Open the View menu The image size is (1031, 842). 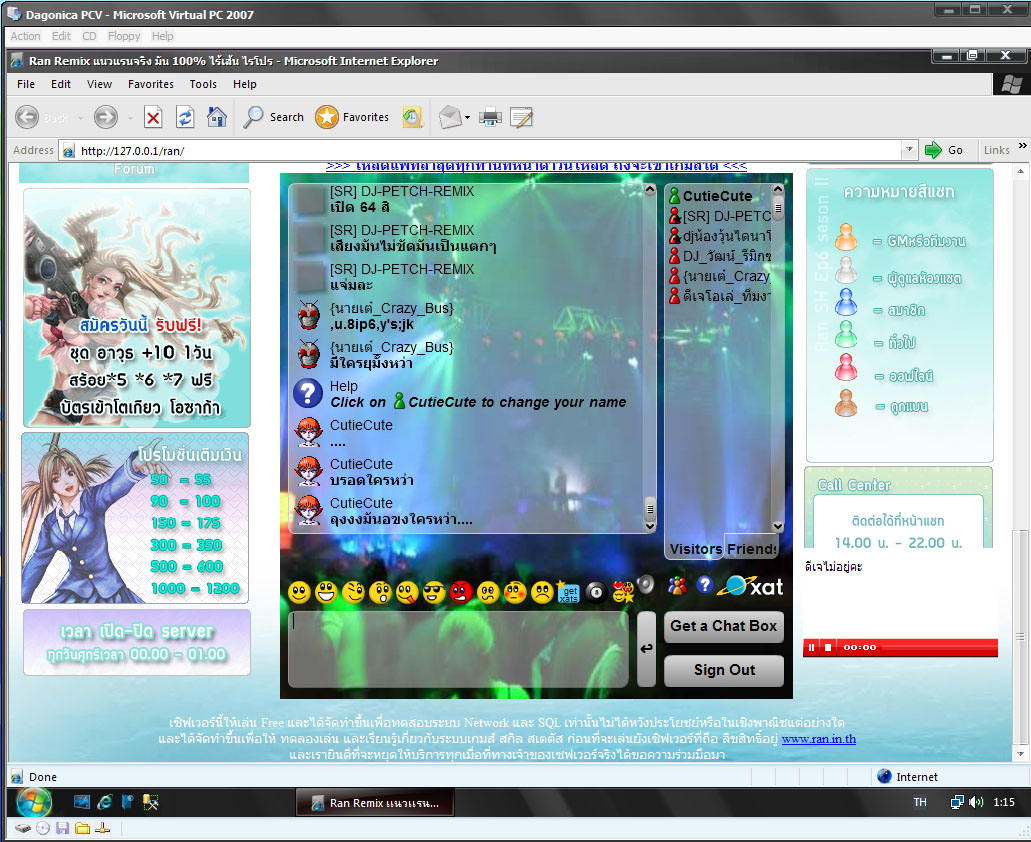99,84
